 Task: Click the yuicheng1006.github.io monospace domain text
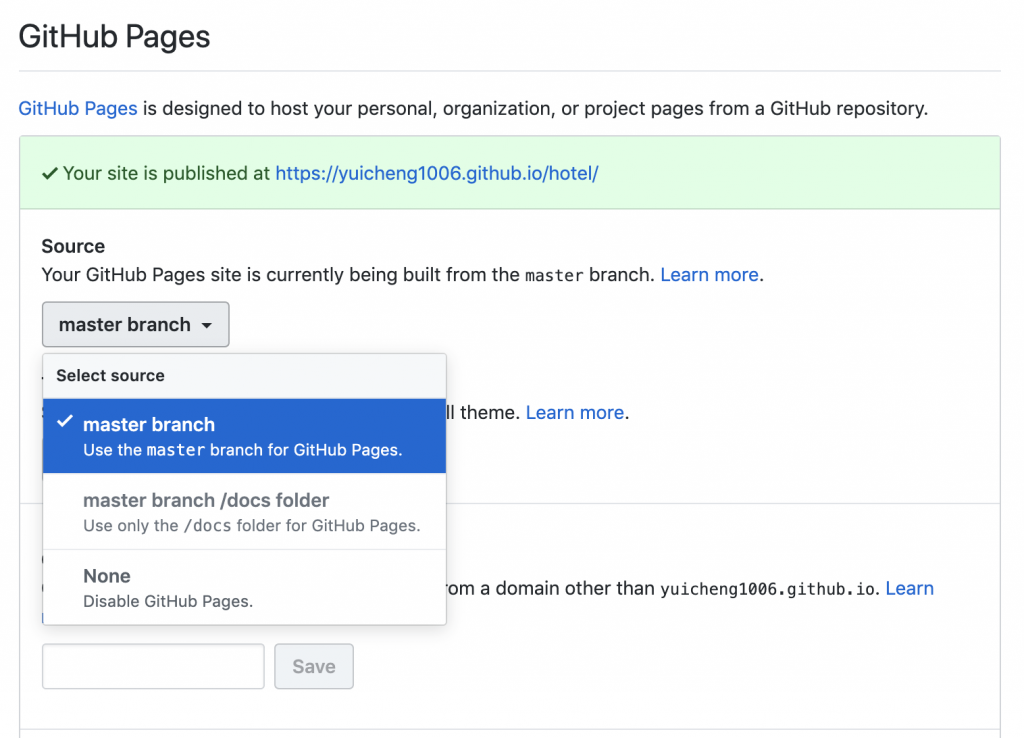point(769,589)
